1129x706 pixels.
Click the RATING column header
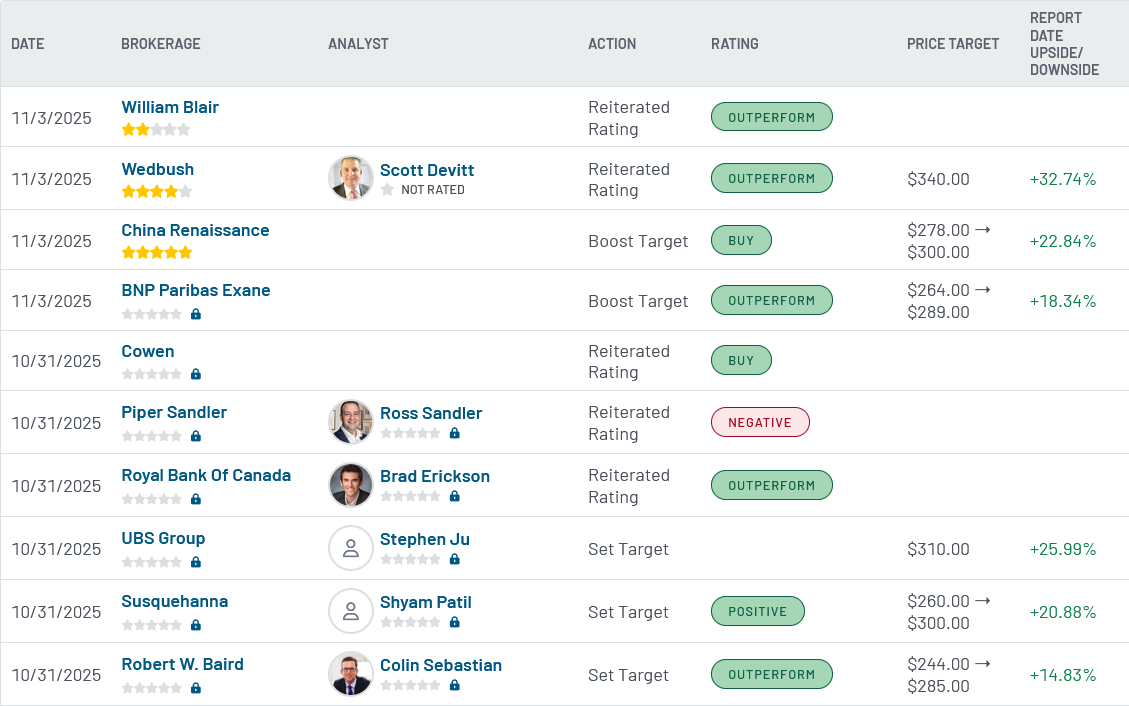tap(734, 44)
